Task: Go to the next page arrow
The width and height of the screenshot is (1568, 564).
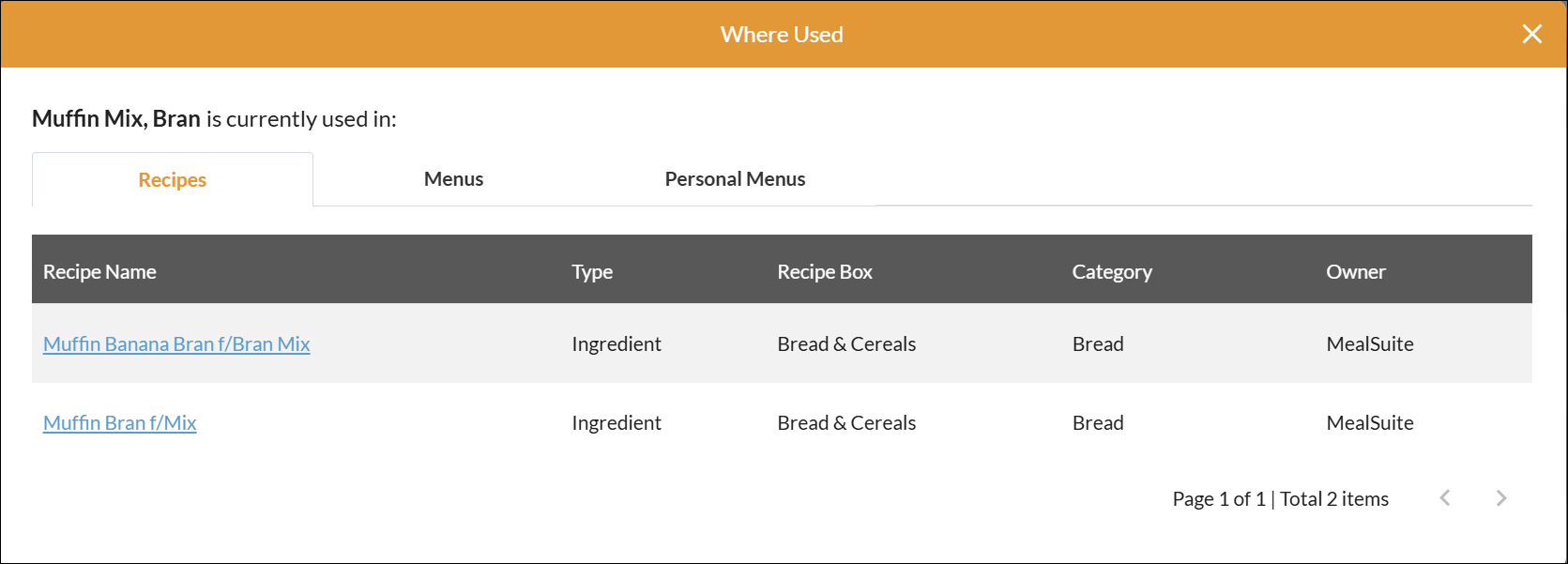Action: point(1501,498)
